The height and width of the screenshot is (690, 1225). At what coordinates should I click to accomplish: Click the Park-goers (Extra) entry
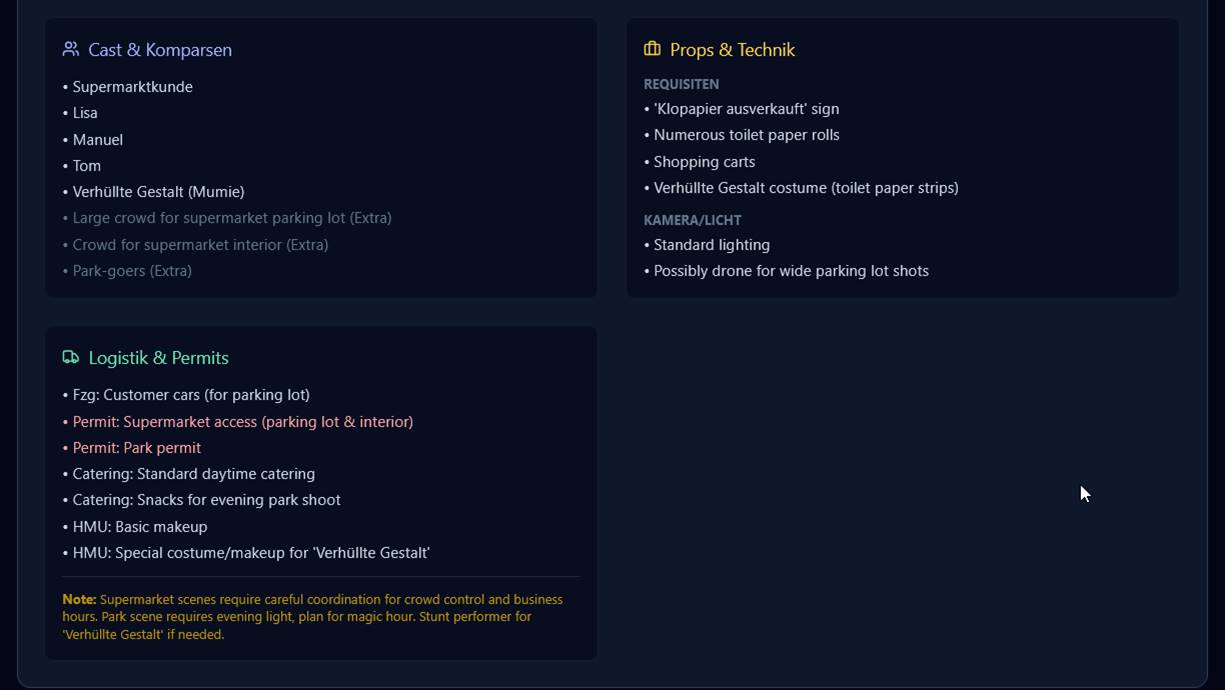tap(132, 271)
